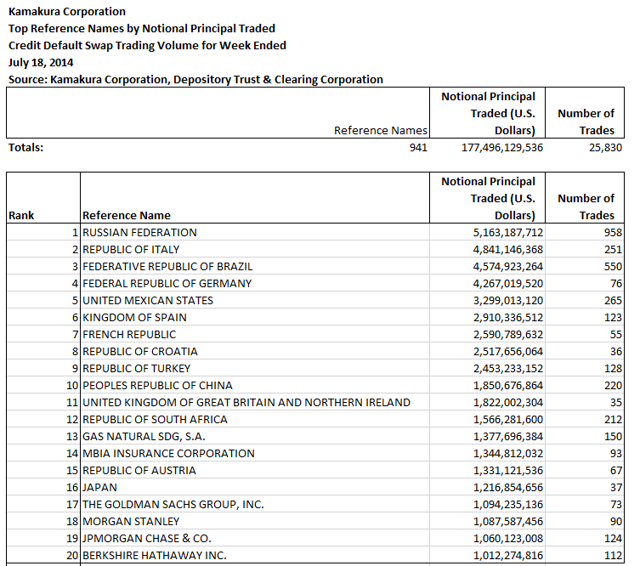Select UNITED MEXICAN STATES cell

255,300
